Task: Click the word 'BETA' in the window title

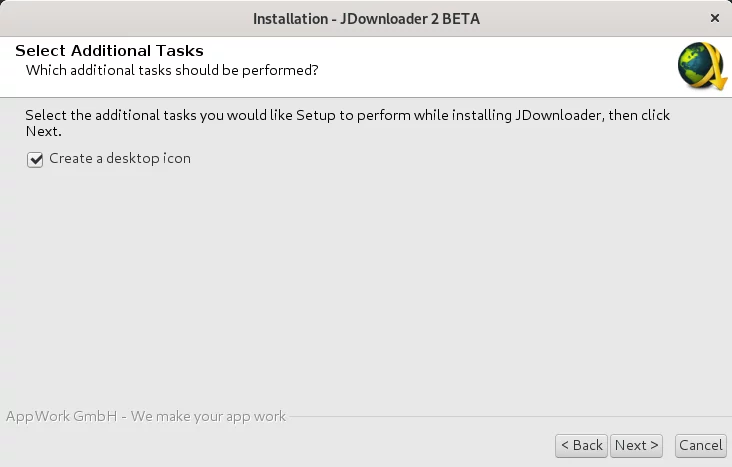Action: [x=461, y=19]
